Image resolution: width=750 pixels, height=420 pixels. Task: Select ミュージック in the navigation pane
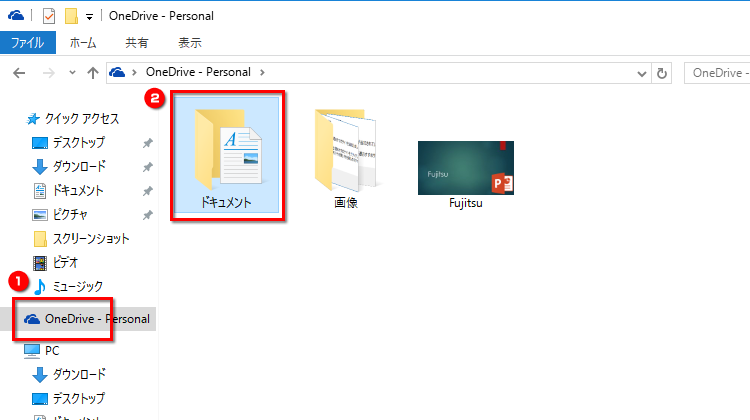[x=77, y=286]
